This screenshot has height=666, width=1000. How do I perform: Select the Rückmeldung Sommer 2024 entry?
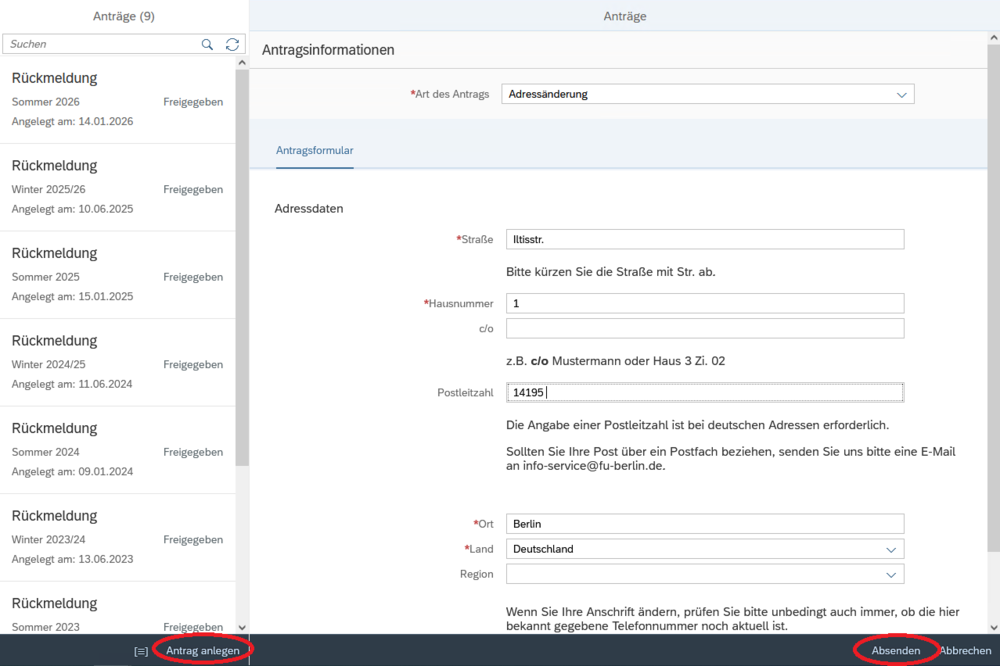pyautogui.click(x=117, y=450)
